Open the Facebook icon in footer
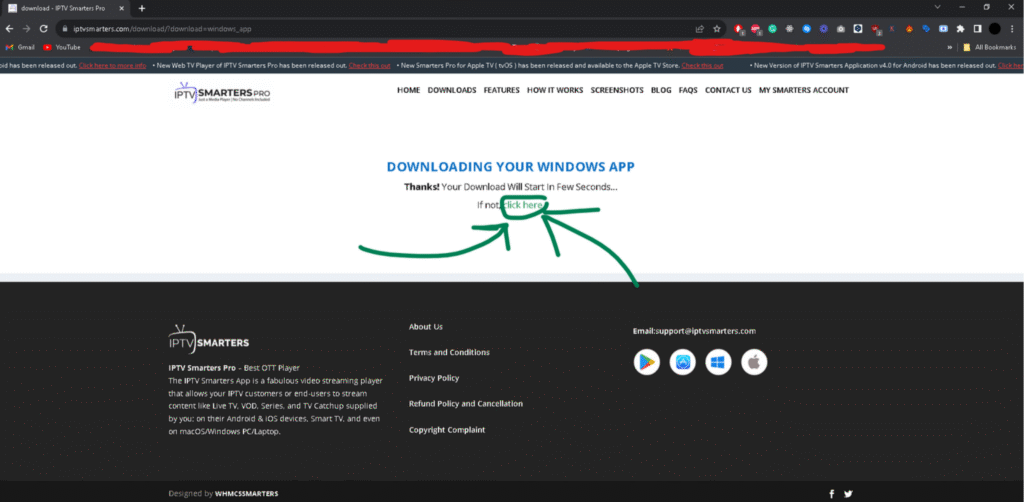This screenshot has height=502, width=1024. point(831,493)
